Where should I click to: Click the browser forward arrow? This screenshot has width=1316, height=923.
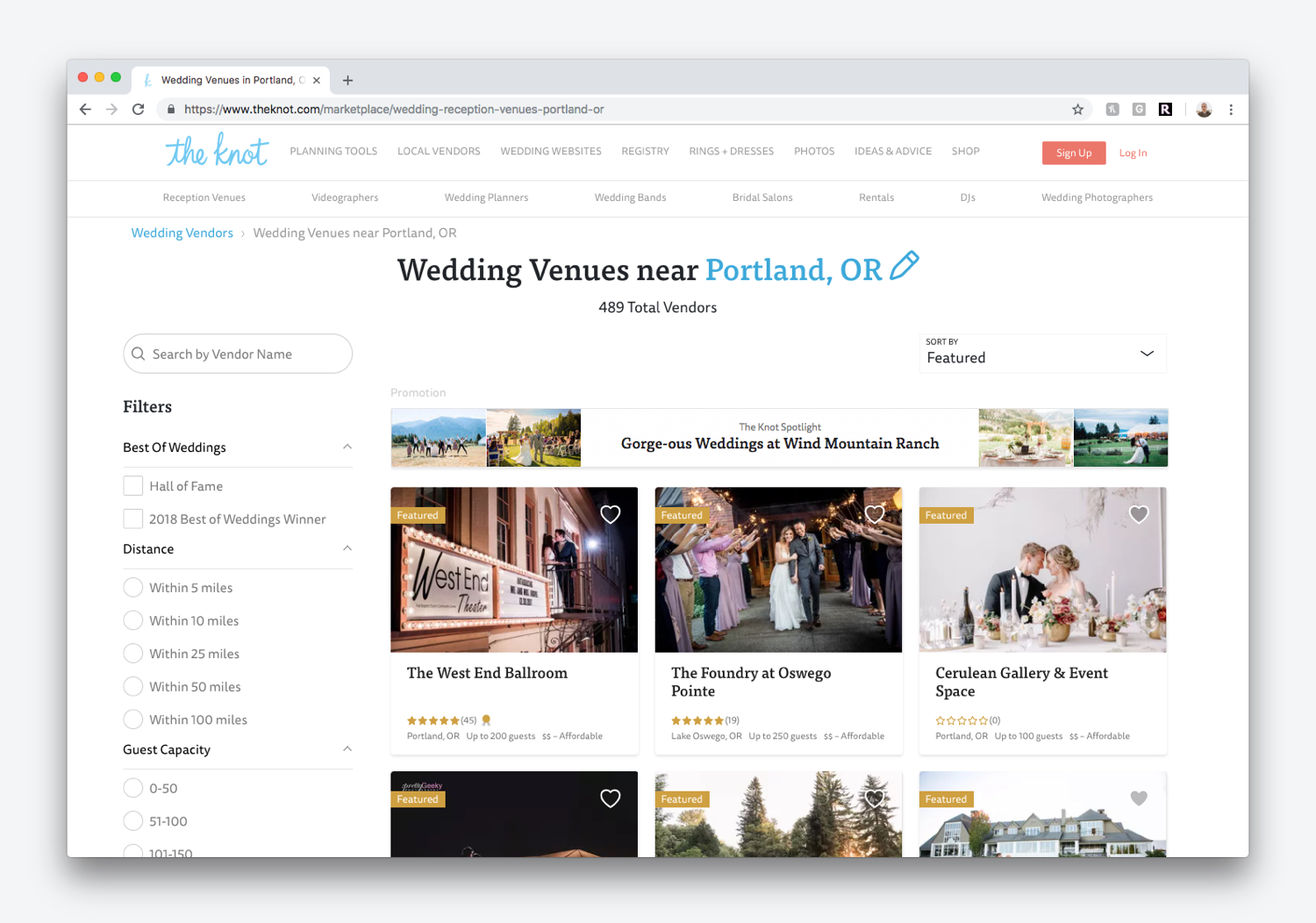coord(111,110)
